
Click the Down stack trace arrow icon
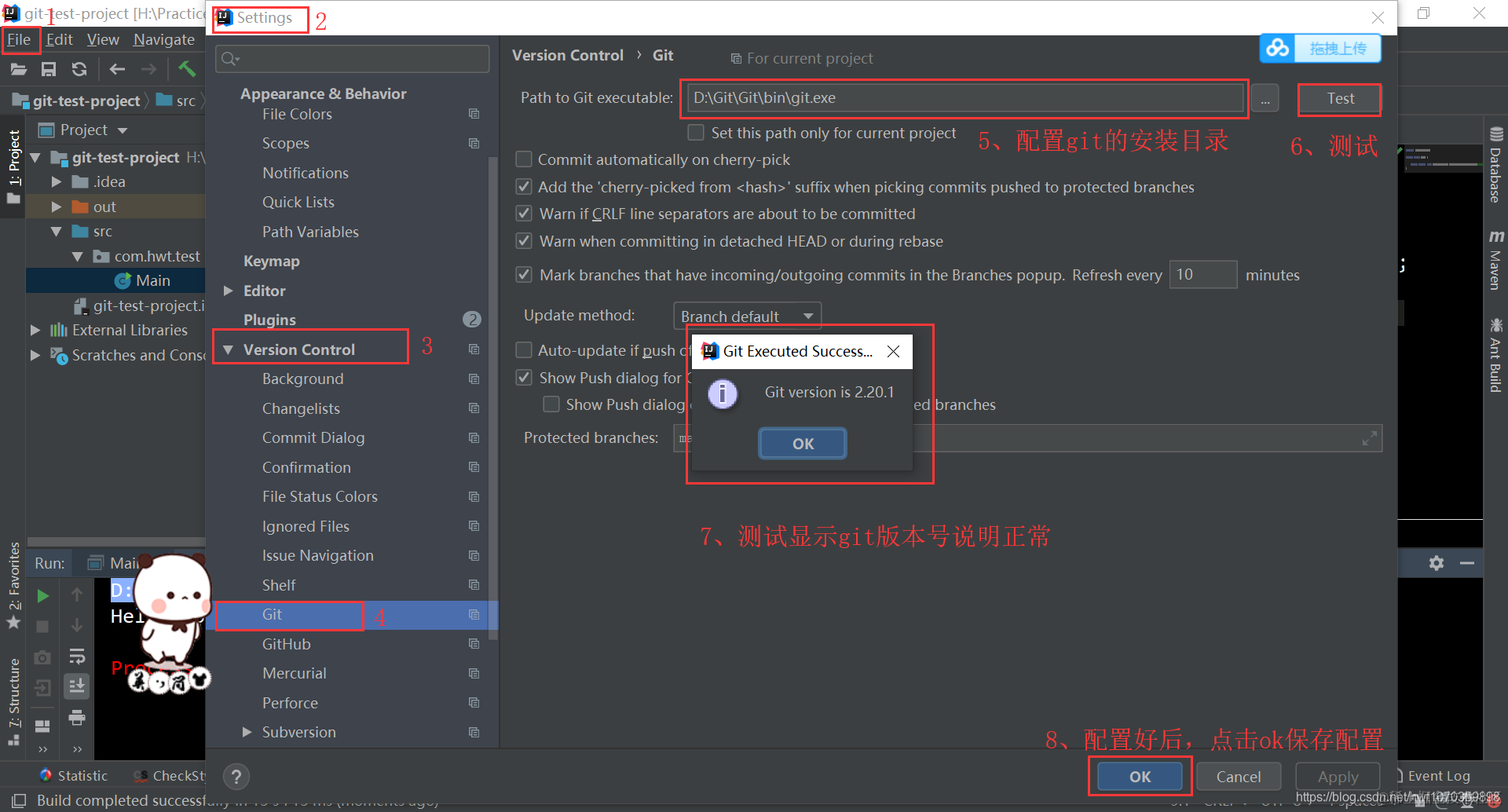[77, 625]
